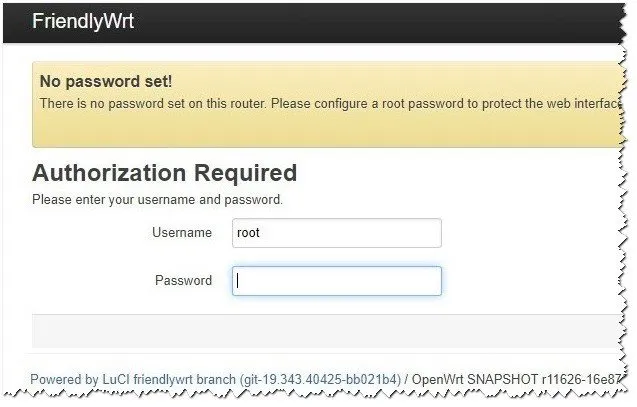
Task: Click the Username label
Action: click(x=182, y=233)
